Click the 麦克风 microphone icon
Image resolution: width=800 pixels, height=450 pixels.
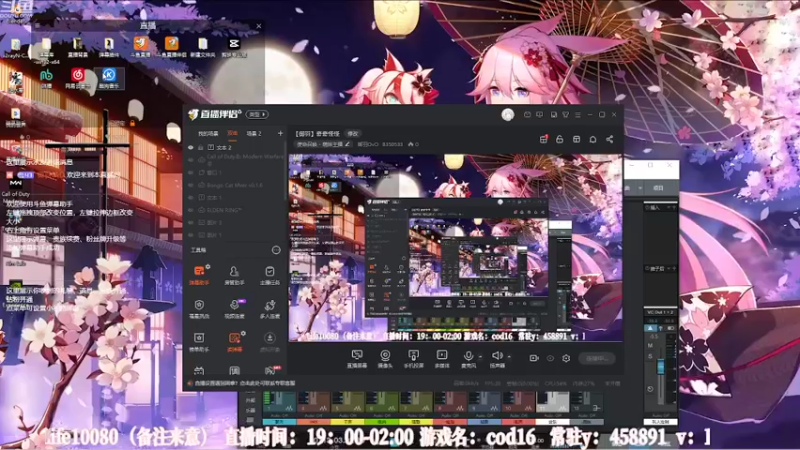coord(468,356)
